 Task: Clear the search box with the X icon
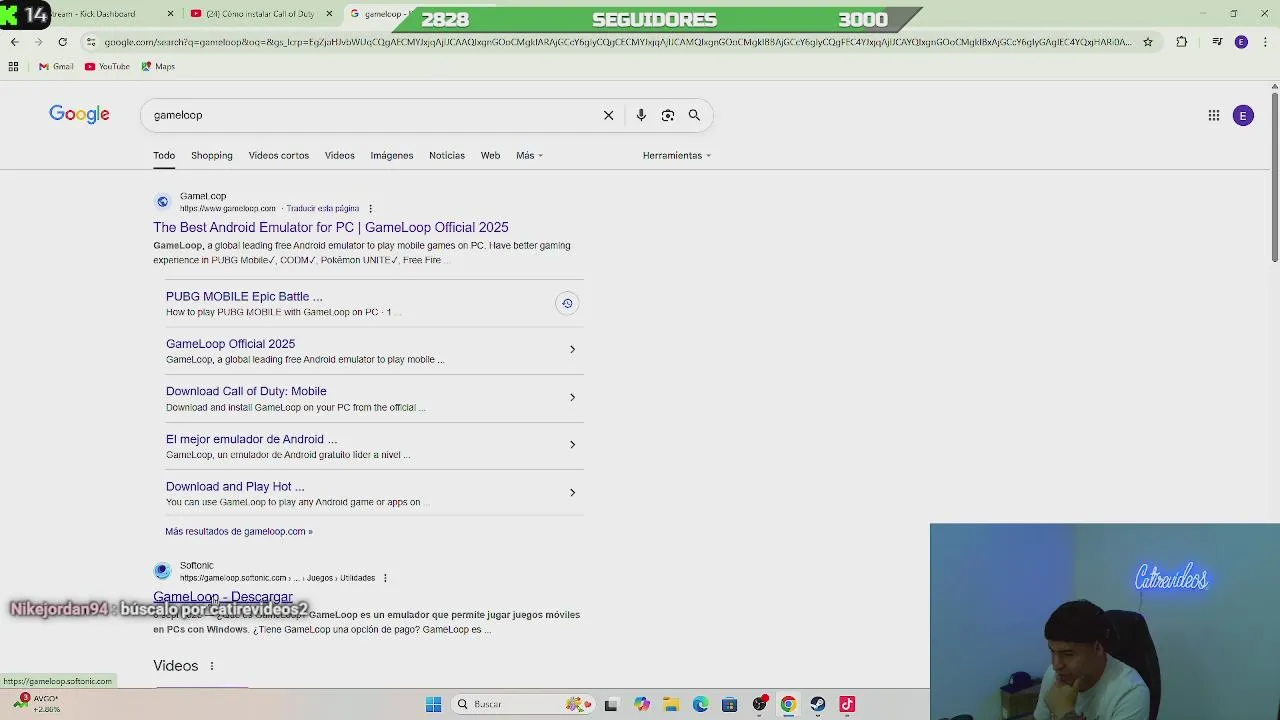pyautogui.click(x=608, y=115)
